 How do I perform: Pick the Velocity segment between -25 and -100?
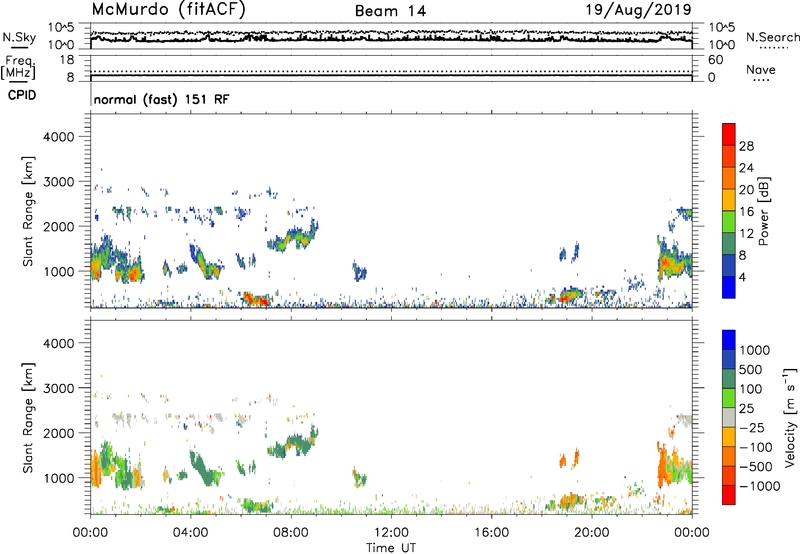pyautogui.click(x=729, y=437)
